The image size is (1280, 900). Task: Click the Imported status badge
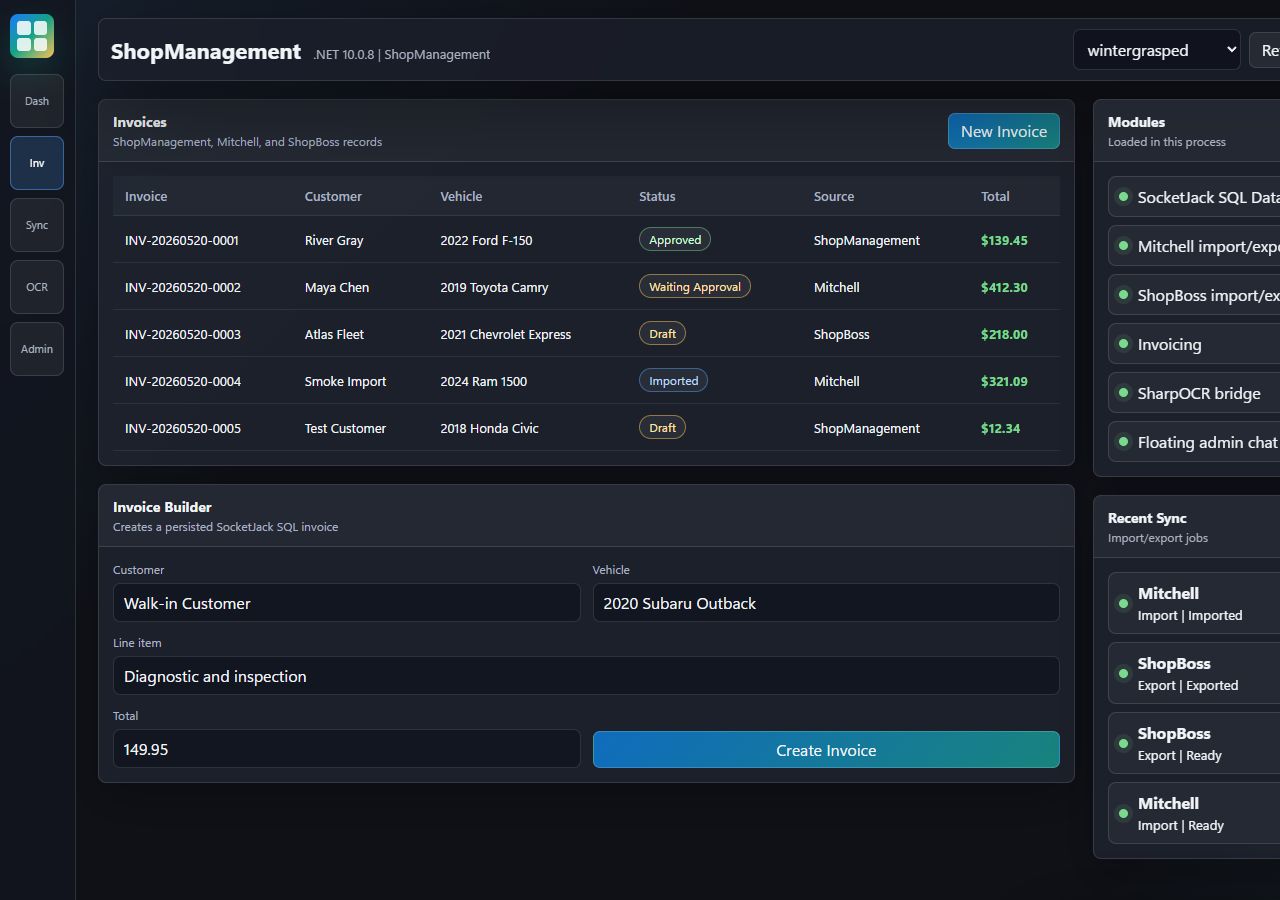673,381
